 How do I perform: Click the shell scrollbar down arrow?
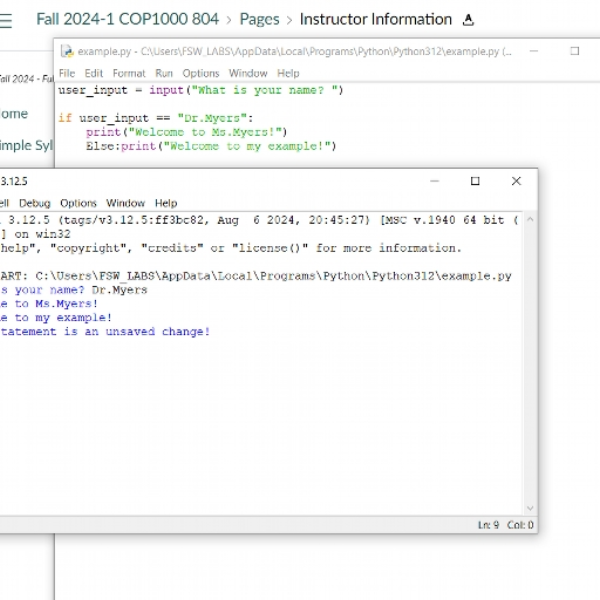point(530,508)
